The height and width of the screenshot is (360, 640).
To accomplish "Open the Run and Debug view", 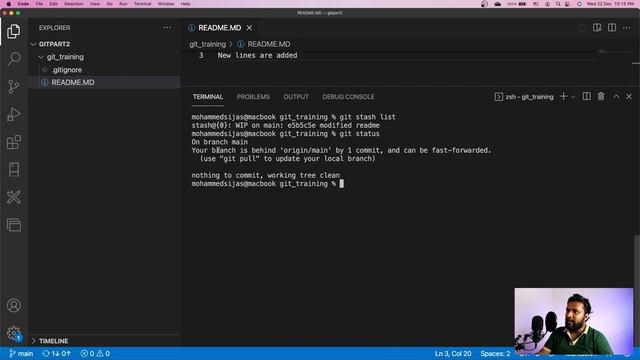I will pyautogui.click(x=13, y=114).
